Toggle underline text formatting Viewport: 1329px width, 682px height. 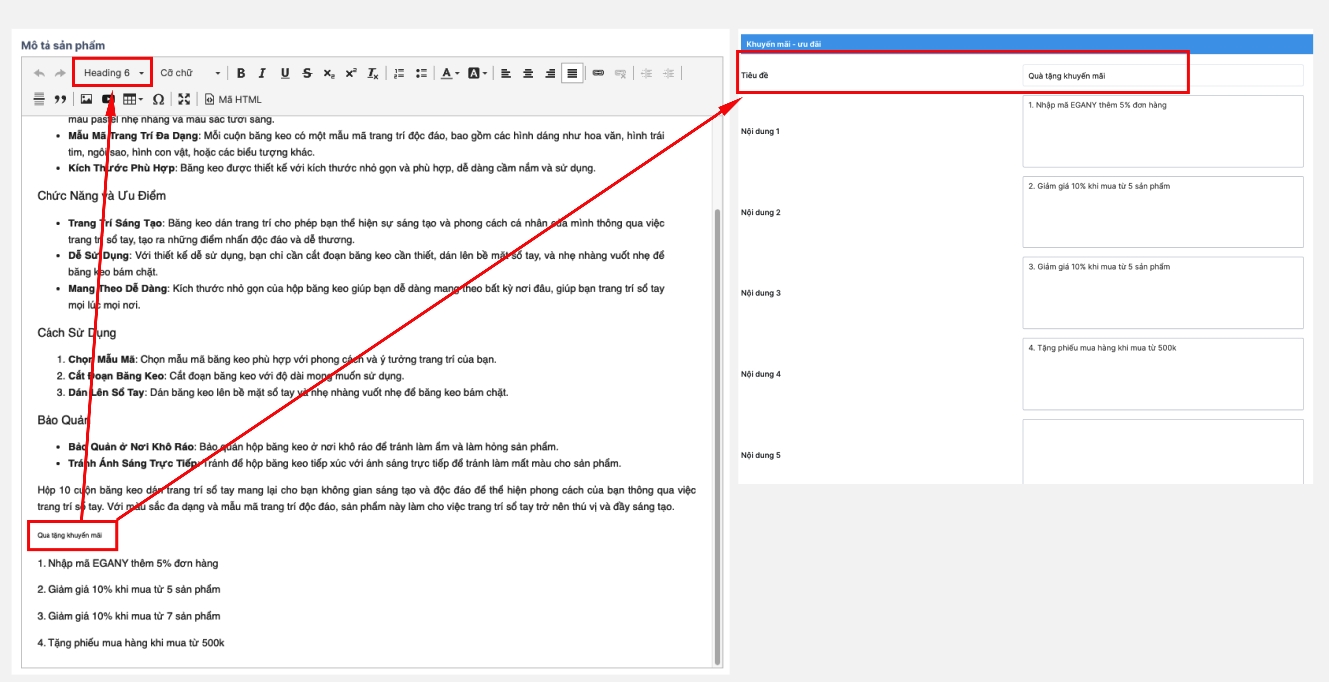285,73
